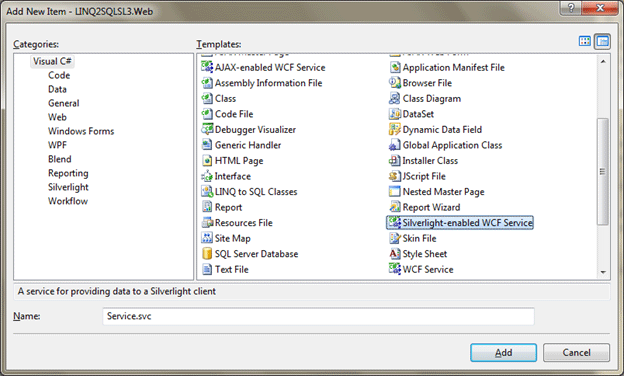Select the Windows Forms category
Screen dimensions: 624x376
coord(81,131)
